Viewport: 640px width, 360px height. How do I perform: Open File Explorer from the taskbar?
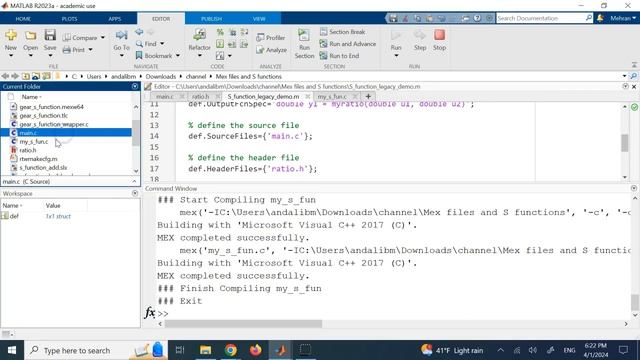click(205, 350)
